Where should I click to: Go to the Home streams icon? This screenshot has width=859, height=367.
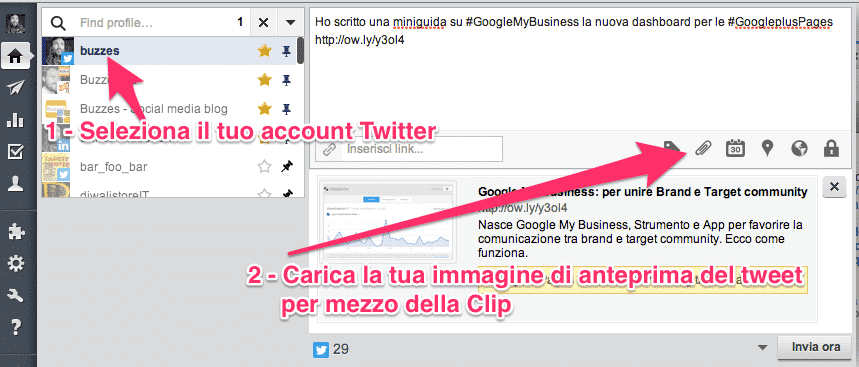[x=15, y=56]
